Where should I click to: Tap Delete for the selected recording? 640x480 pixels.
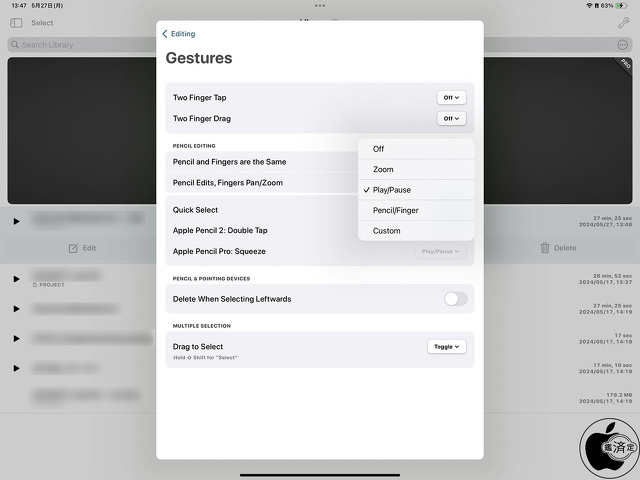[558, 248]
